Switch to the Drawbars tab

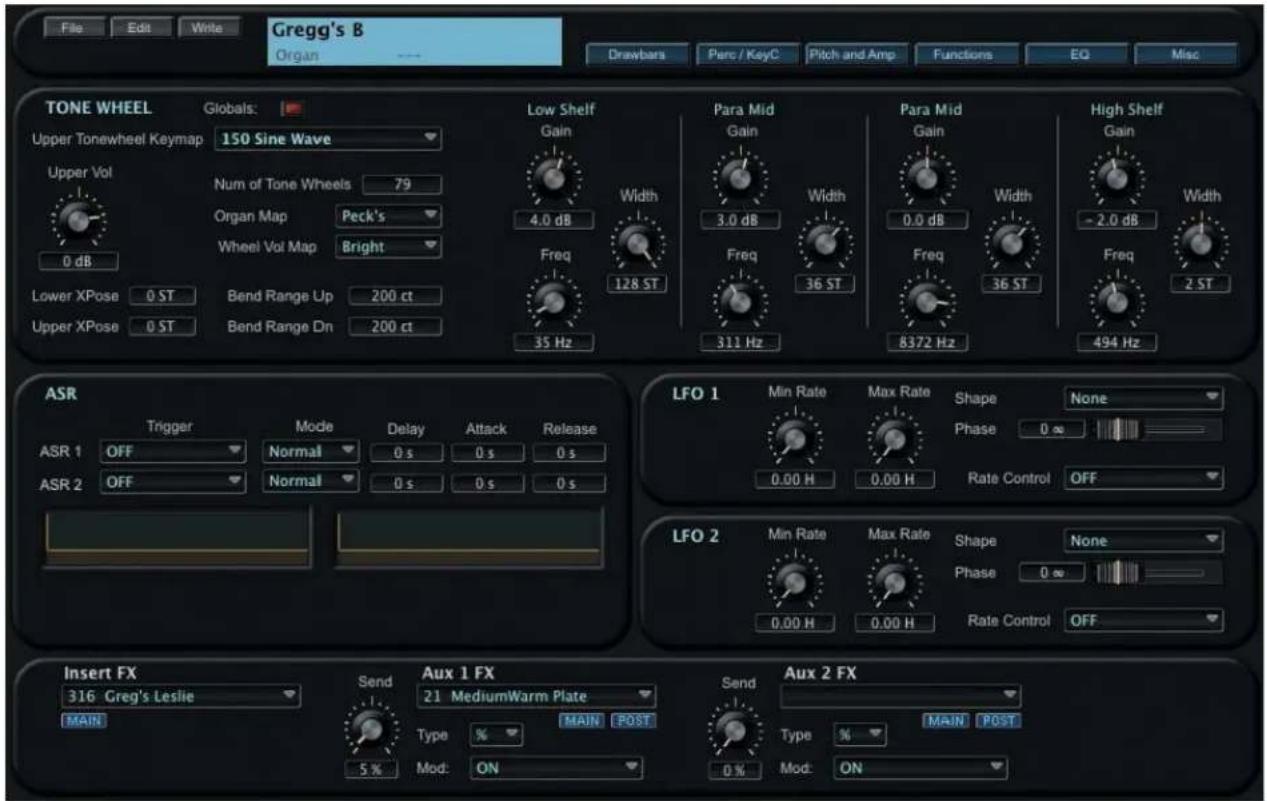coord(635,55)
